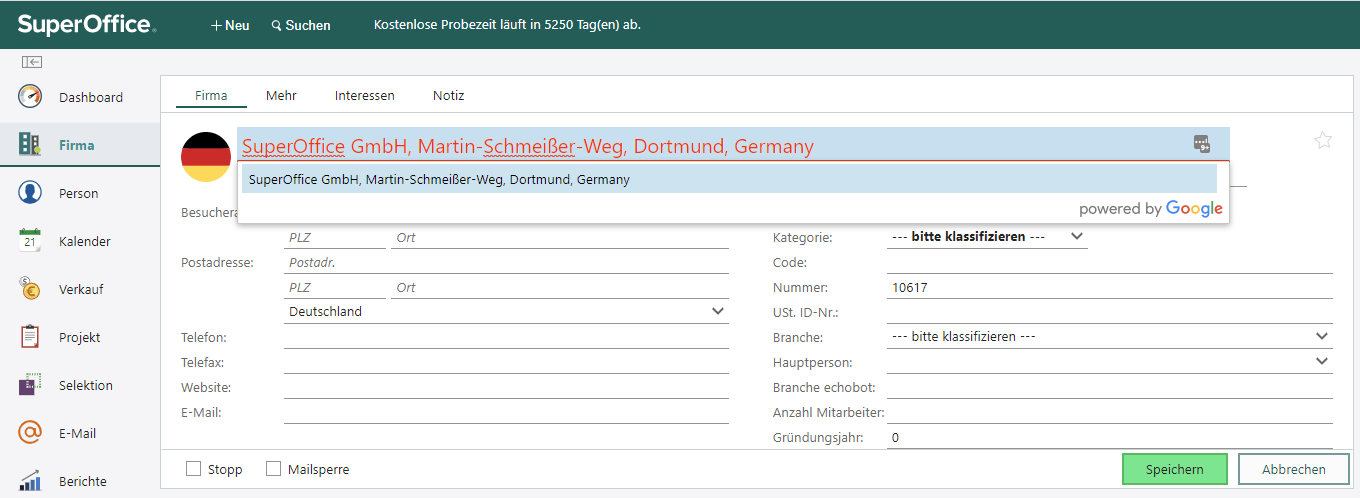Toggle the Mailsperre checkbox

click(x=274, y=469)
